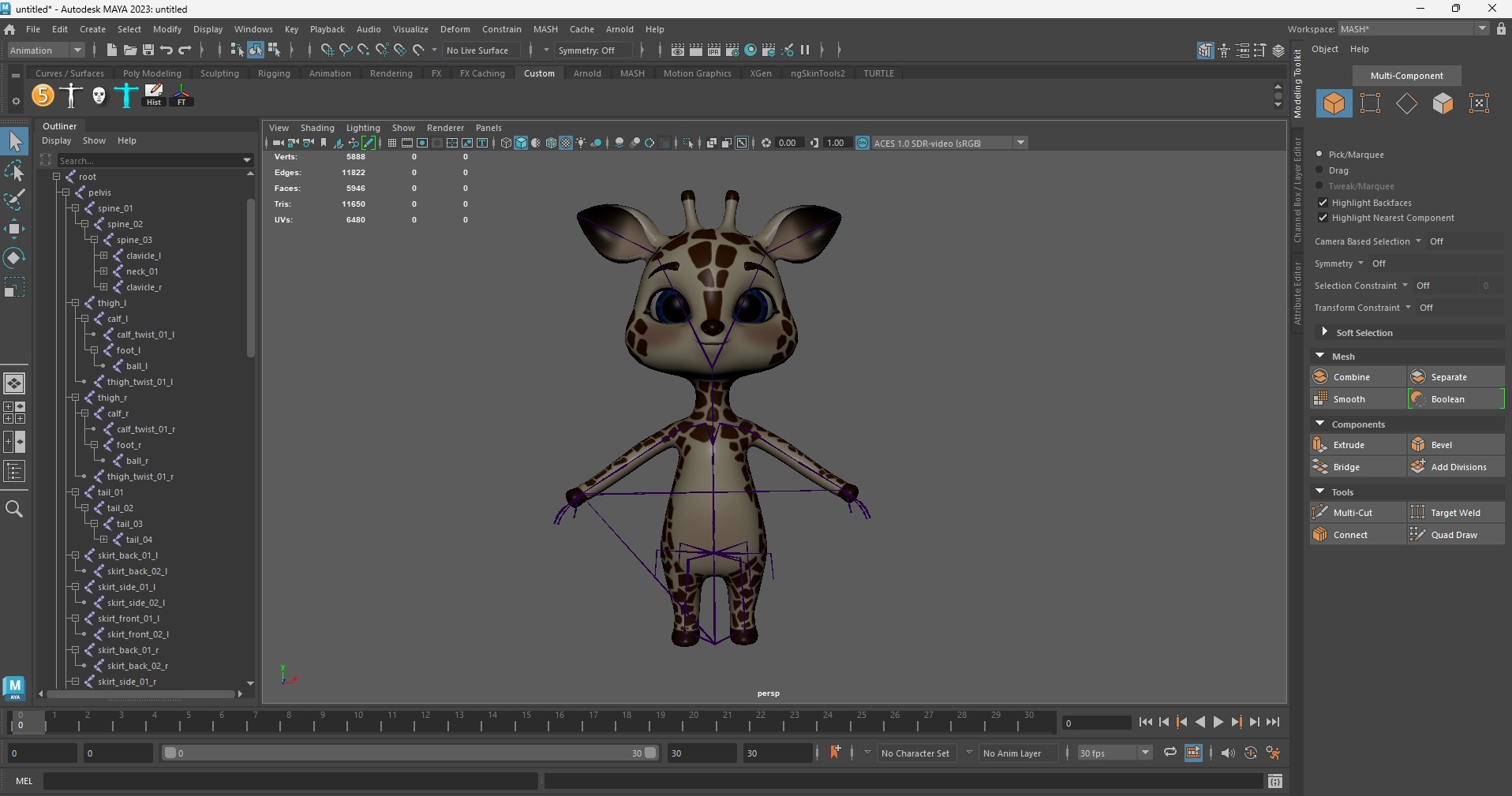
Task: Open the Deform menu
Action: pyautogui.click(x=455, y=29)
